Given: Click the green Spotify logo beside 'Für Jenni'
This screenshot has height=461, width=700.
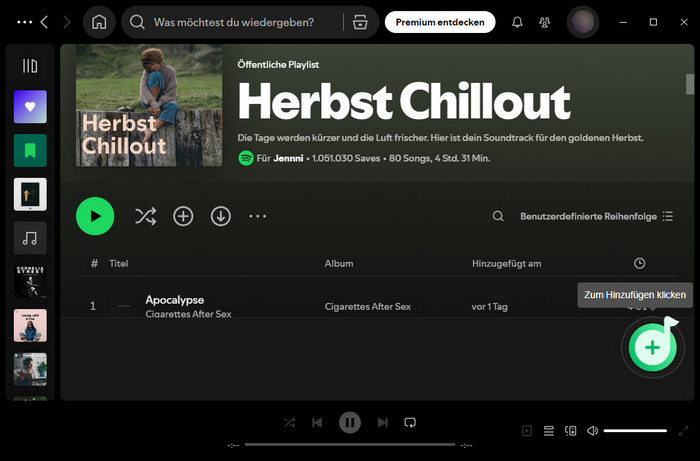Looking at the screenshot, I should click(x=246, y=158).
